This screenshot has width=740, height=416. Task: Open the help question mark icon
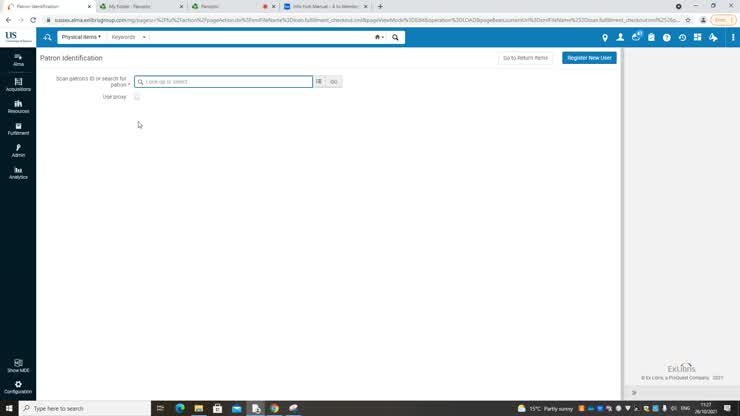tap(667, 37)
